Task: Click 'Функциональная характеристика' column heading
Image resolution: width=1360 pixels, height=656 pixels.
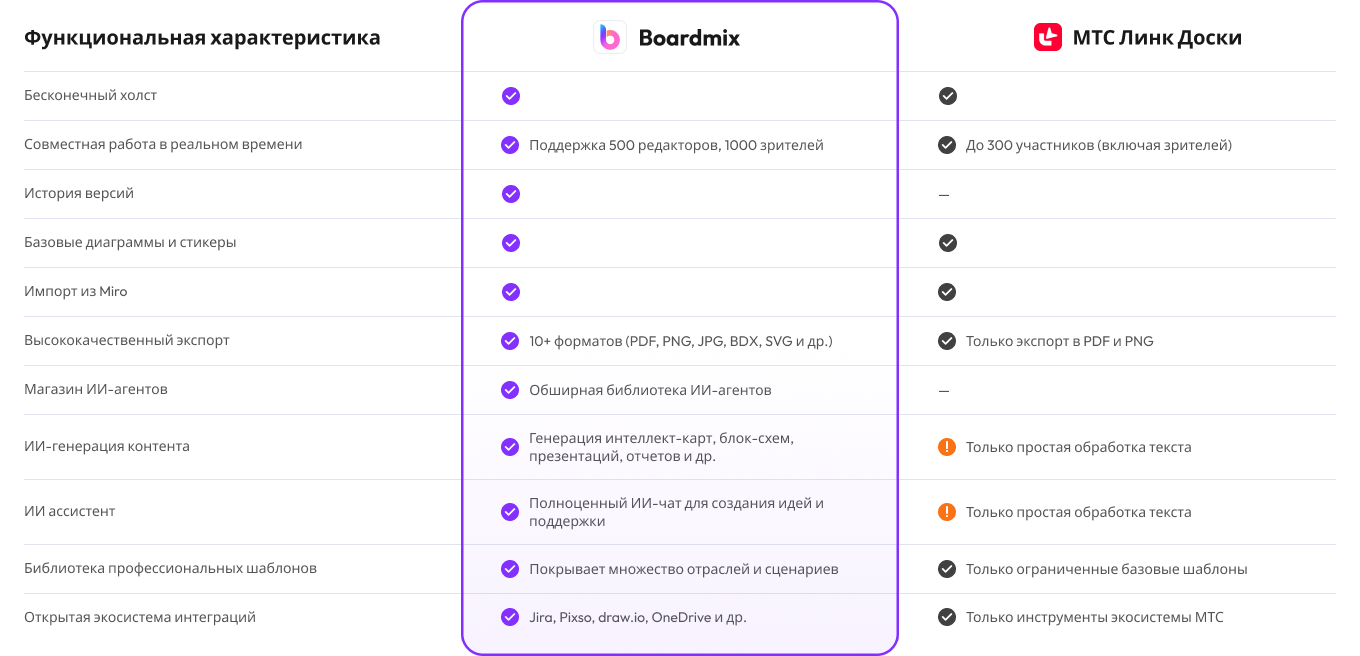Action: [202, 38]
